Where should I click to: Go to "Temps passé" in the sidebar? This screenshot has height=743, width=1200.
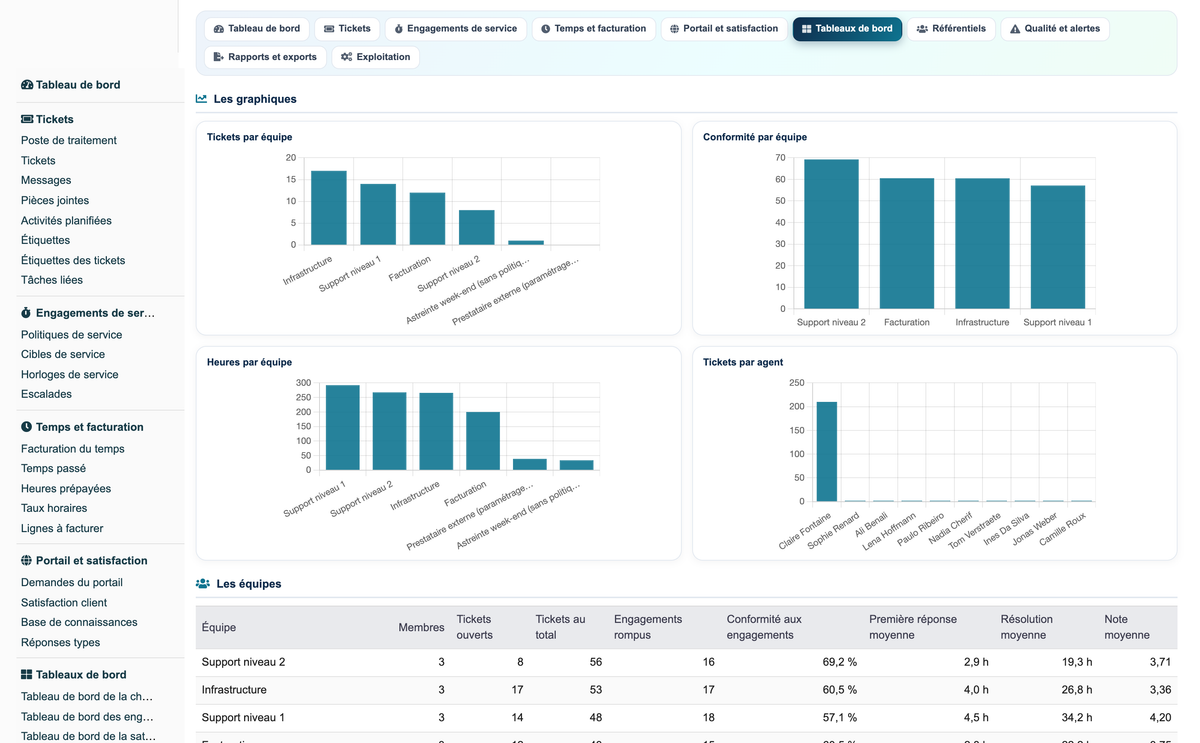click(53, 469)
